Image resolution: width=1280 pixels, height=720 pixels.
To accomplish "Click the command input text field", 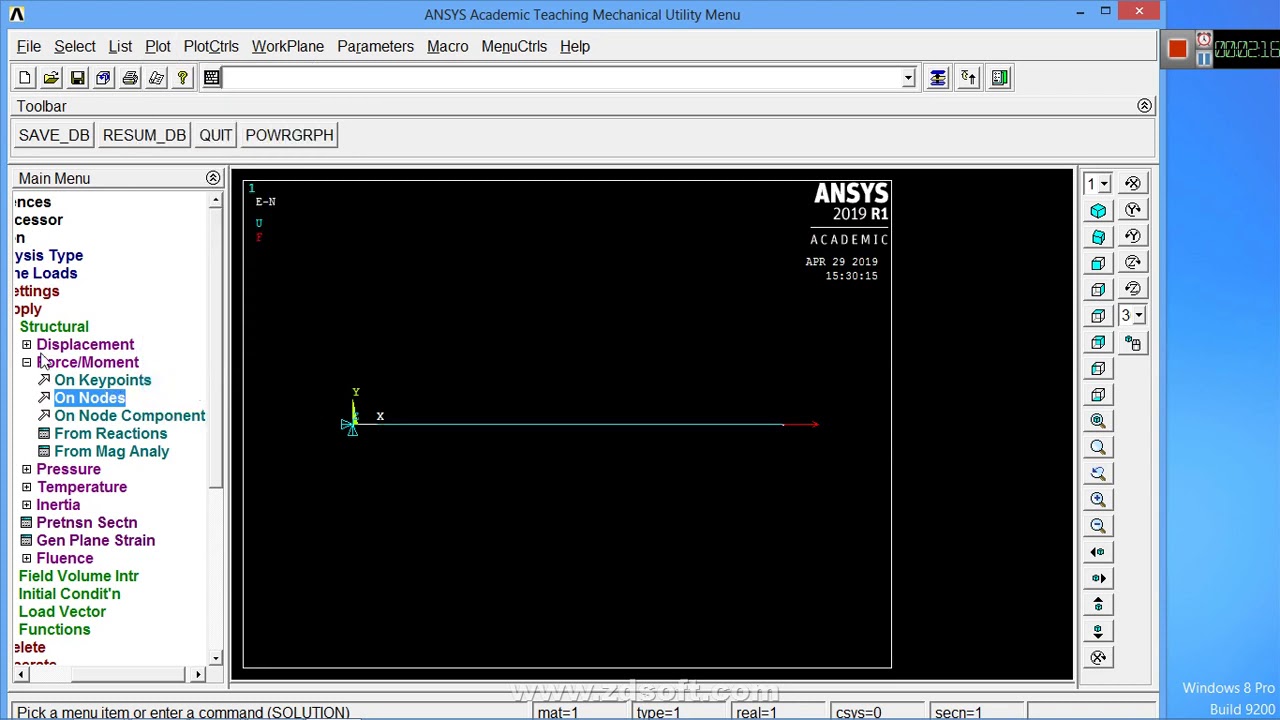I will (x=564, y=78).
